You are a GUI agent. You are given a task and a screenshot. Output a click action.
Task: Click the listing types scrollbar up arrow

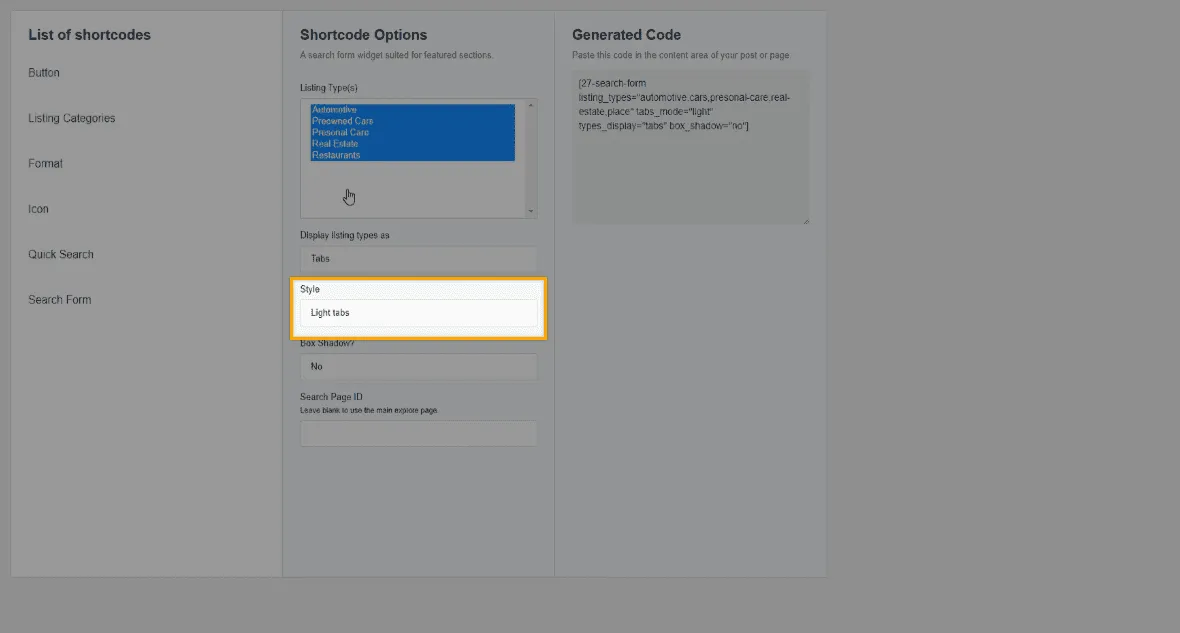(531, 105)
